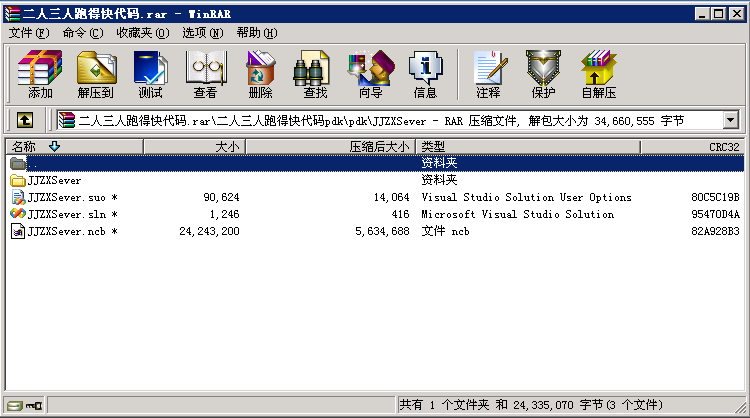Click the 解压到 (Extract To) icon
This screenshot has width=750, height=418.
click(x=95, y=74)
